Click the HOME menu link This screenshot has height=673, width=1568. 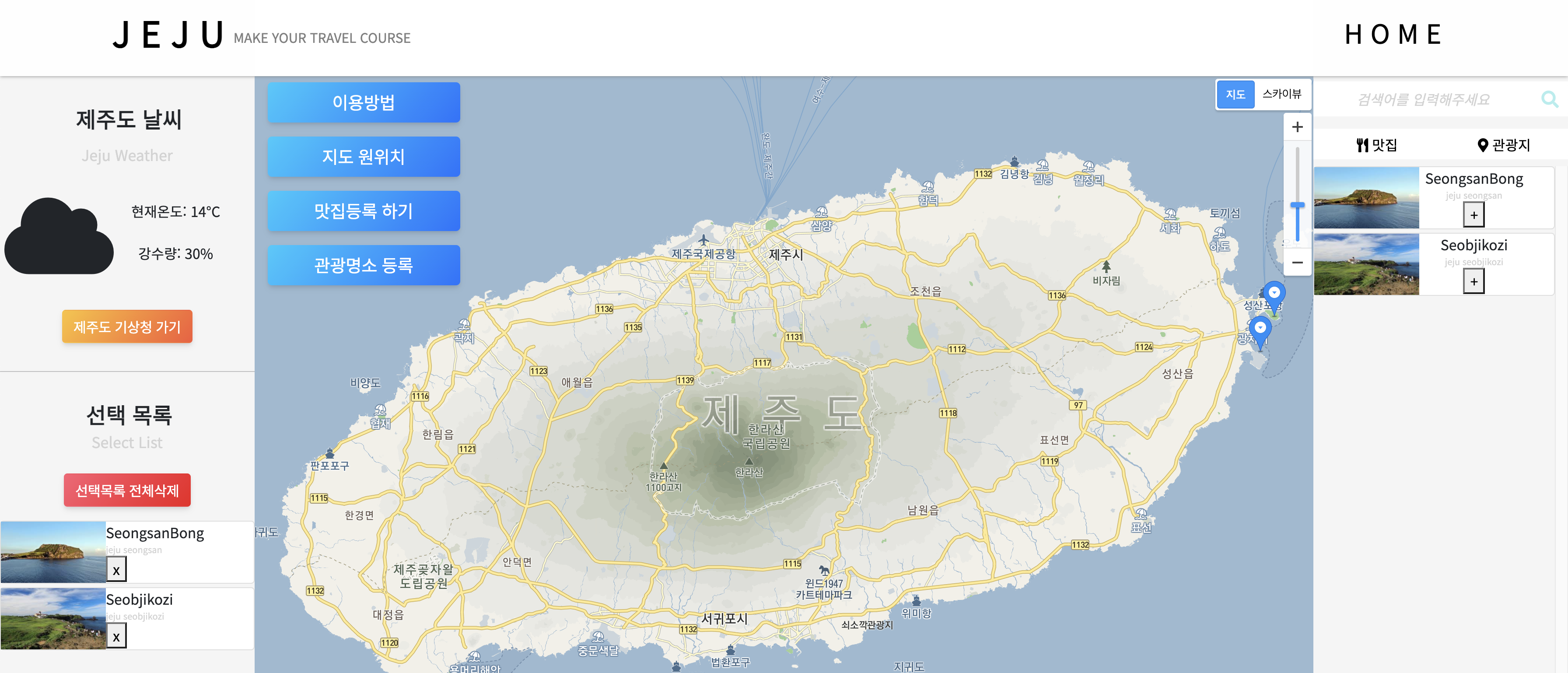coord(1393,35)
